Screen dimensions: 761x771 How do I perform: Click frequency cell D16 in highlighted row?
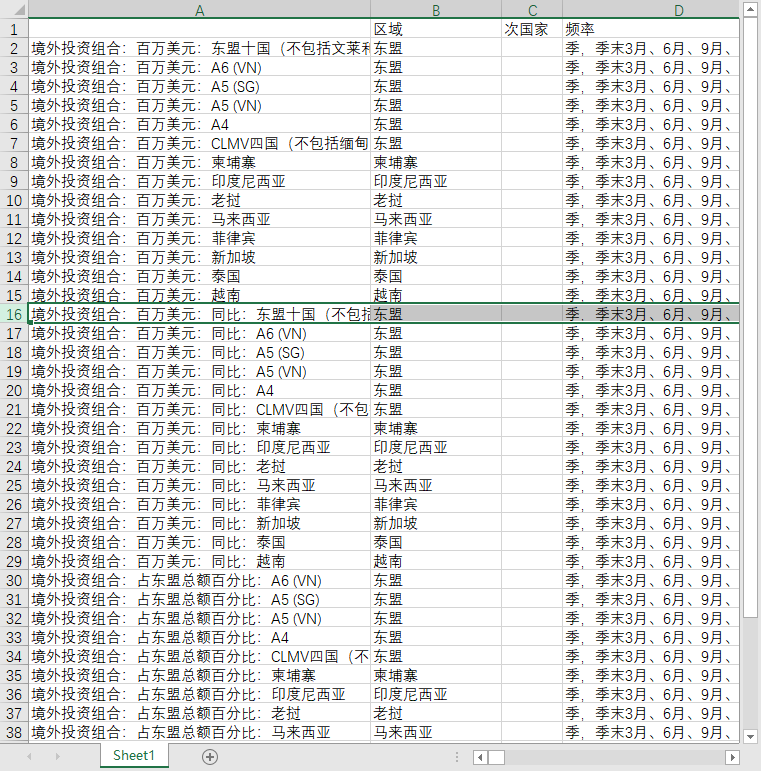point(651,314)
